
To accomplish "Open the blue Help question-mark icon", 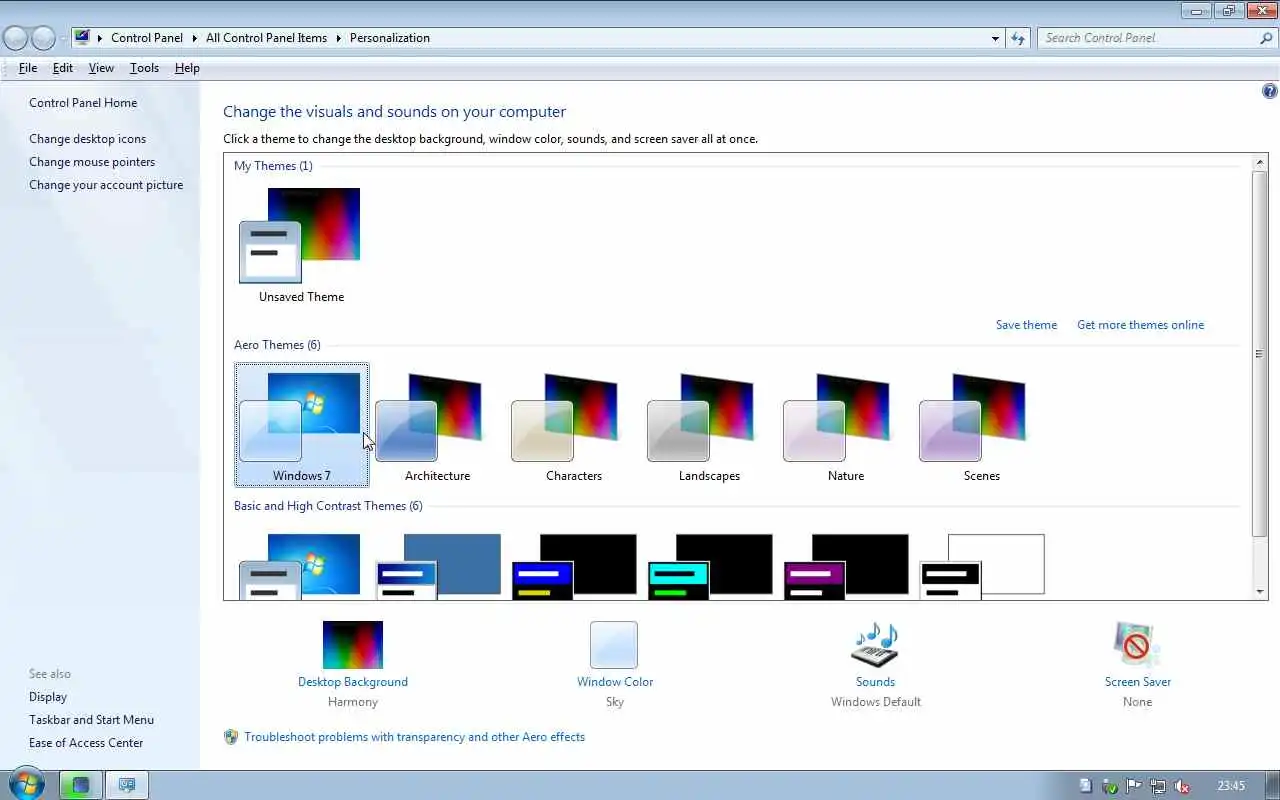I will tap(1270, 91).
